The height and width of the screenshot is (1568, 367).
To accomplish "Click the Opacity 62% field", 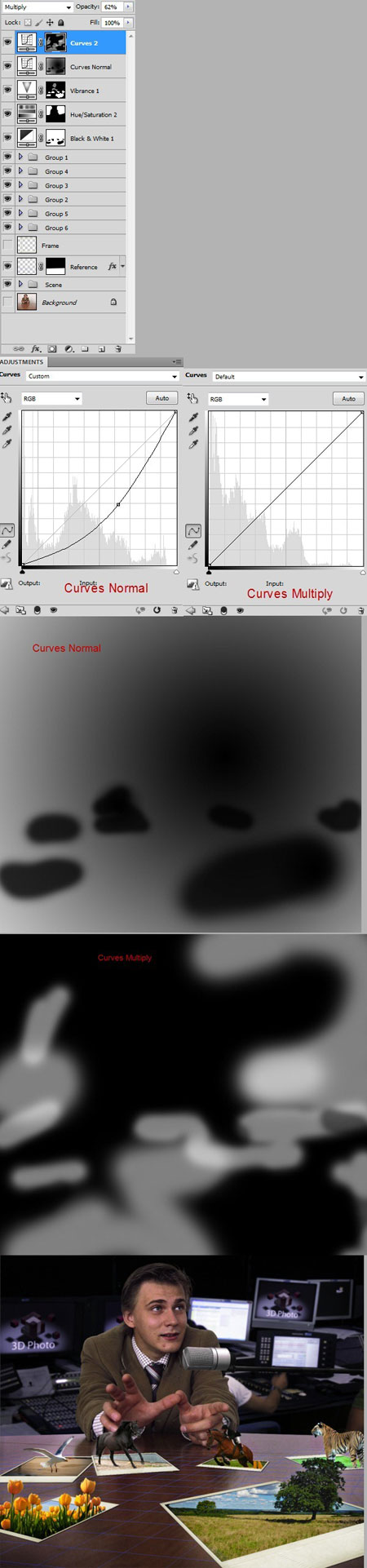I will 112,7.
